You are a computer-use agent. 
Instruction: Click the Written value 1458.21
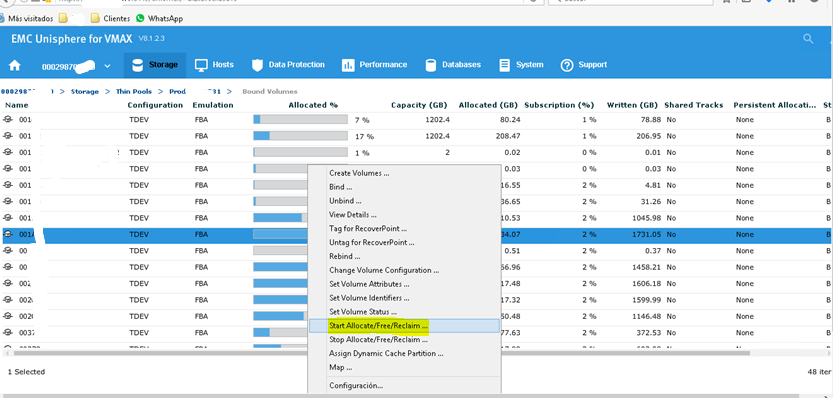645,267
